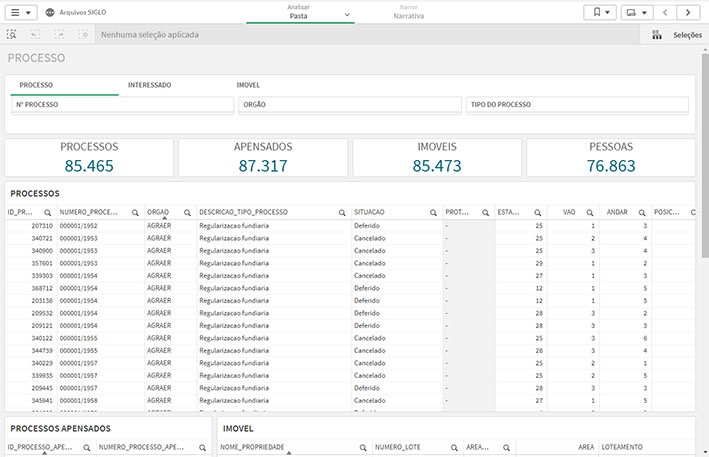Search in ORGAO column
709x457 pixels.
[187, 212]
